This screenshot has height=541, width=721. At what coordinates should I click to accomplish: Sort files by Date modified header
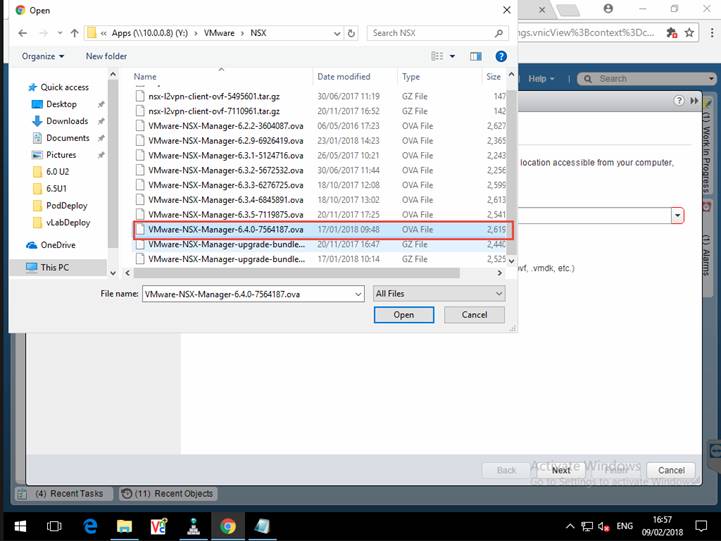point(343,77)
